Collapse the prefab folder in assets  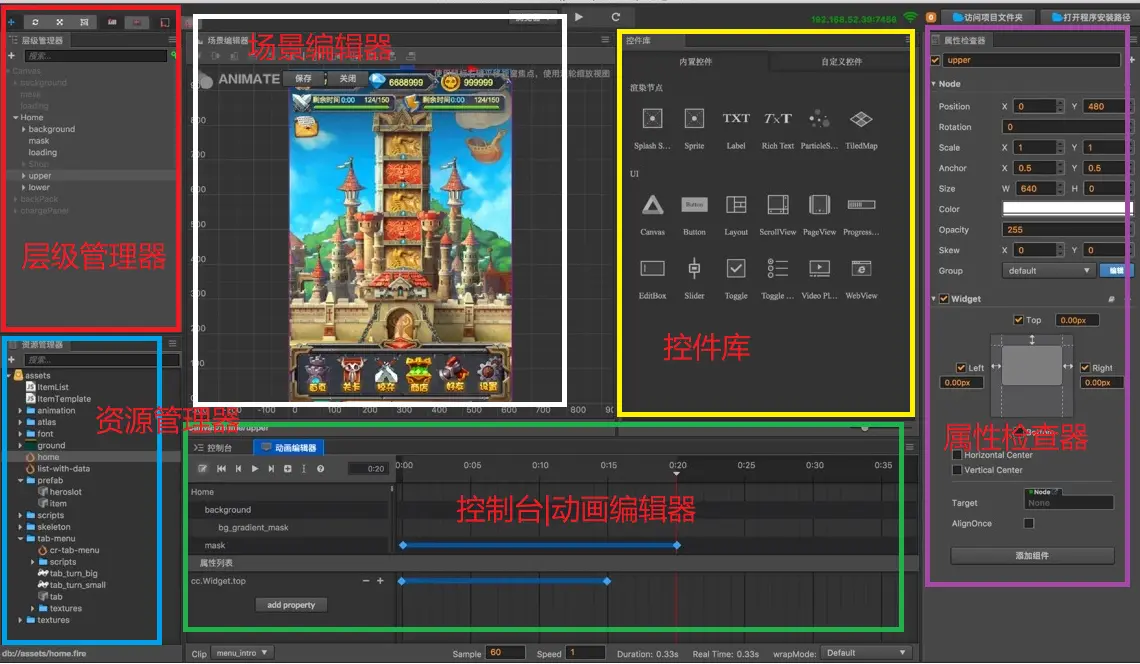point(20,481)
